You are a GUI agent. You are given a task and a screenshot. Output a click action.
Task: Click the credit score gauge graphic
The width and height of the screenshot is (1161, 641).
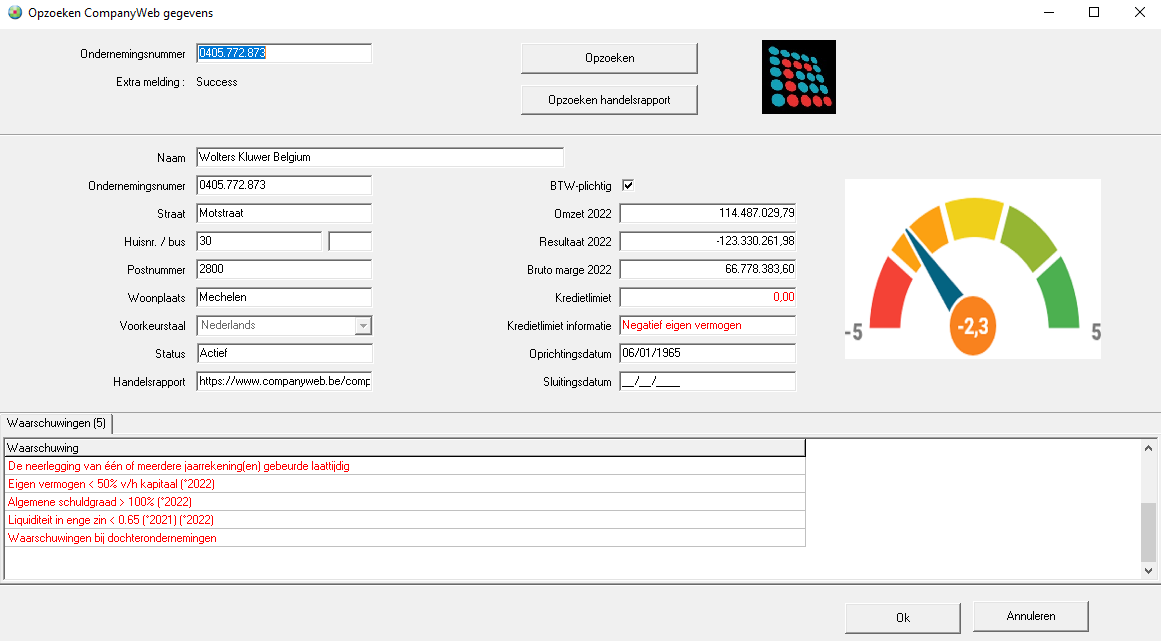pyautogui.click(x=972, y=269)
